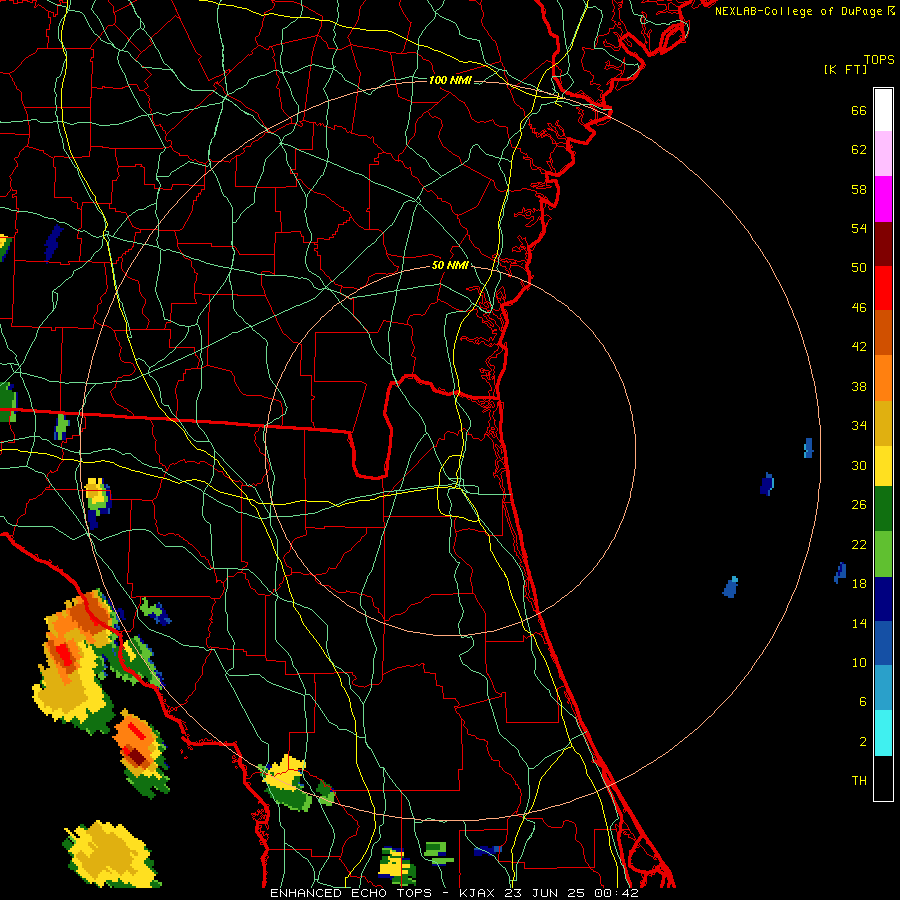Click the white swatch in the tops legend

[883, 110]
